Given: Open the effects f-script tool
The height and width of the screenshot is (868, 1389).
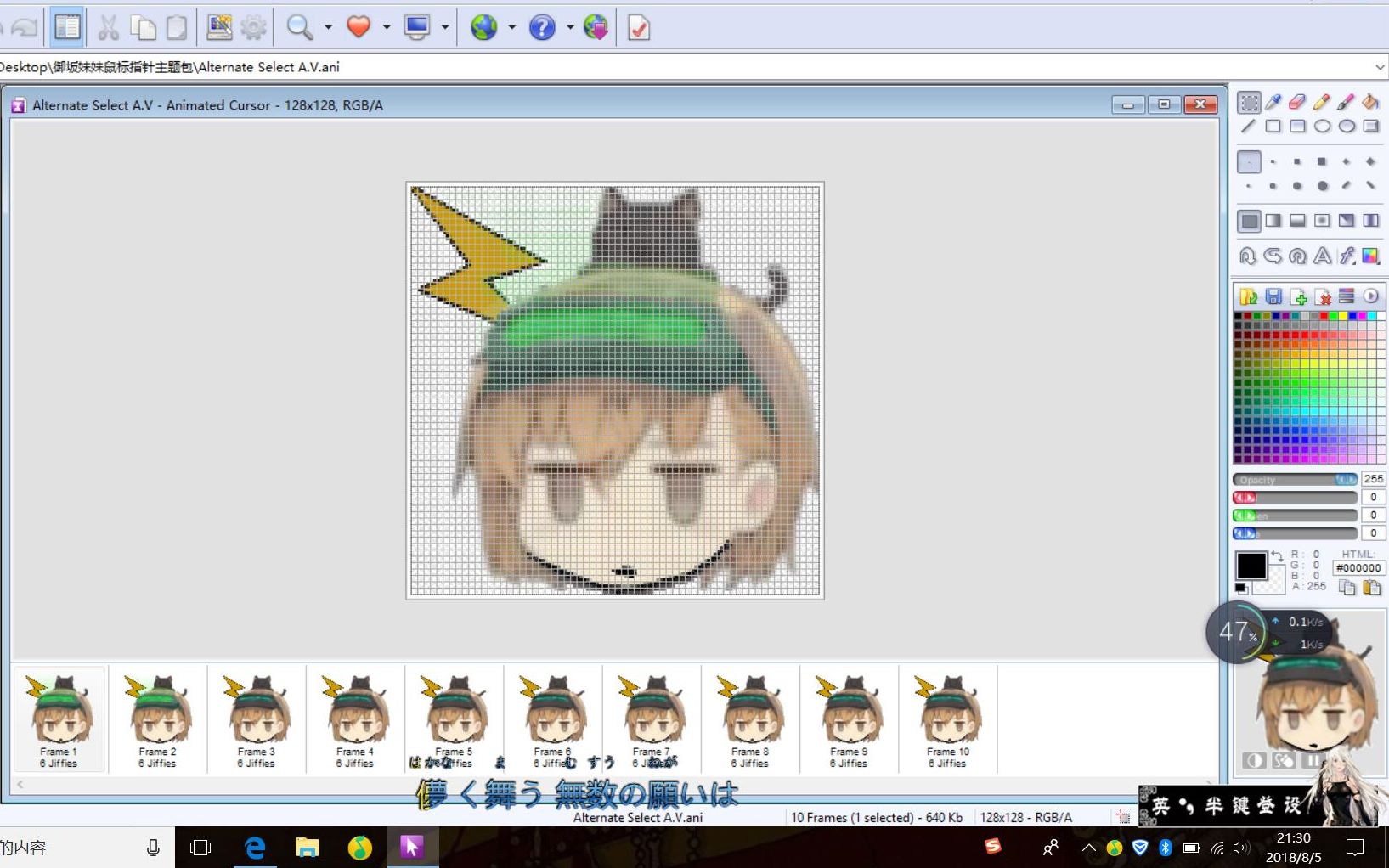Looking at the screenshot, I should (1347, 256).
